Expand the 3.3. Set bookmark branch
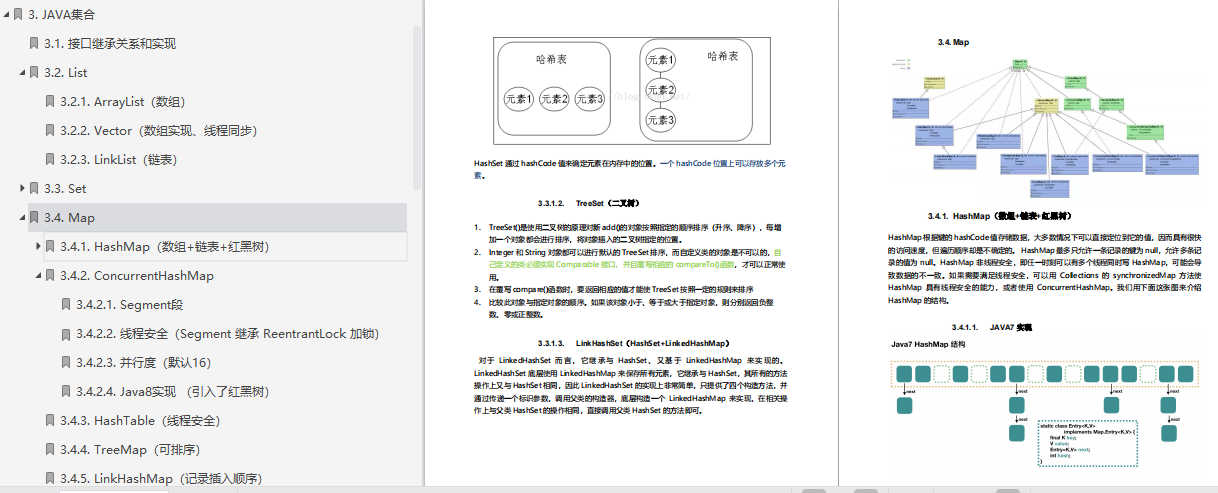 pos(22,188)
